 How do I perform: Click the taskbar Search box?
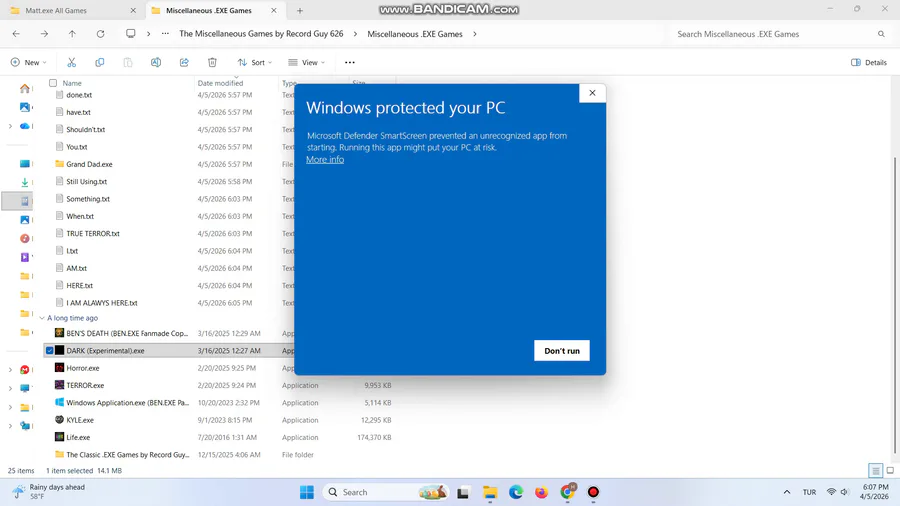pyautogui.click(x=387, y=492)
